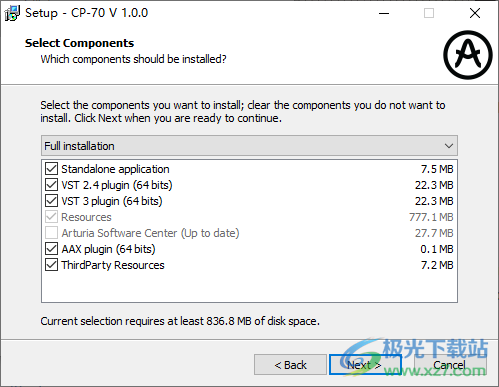Screen dimensions: 499x387
Task: Select the Standalone application list row label
Action: coord(115,169)
